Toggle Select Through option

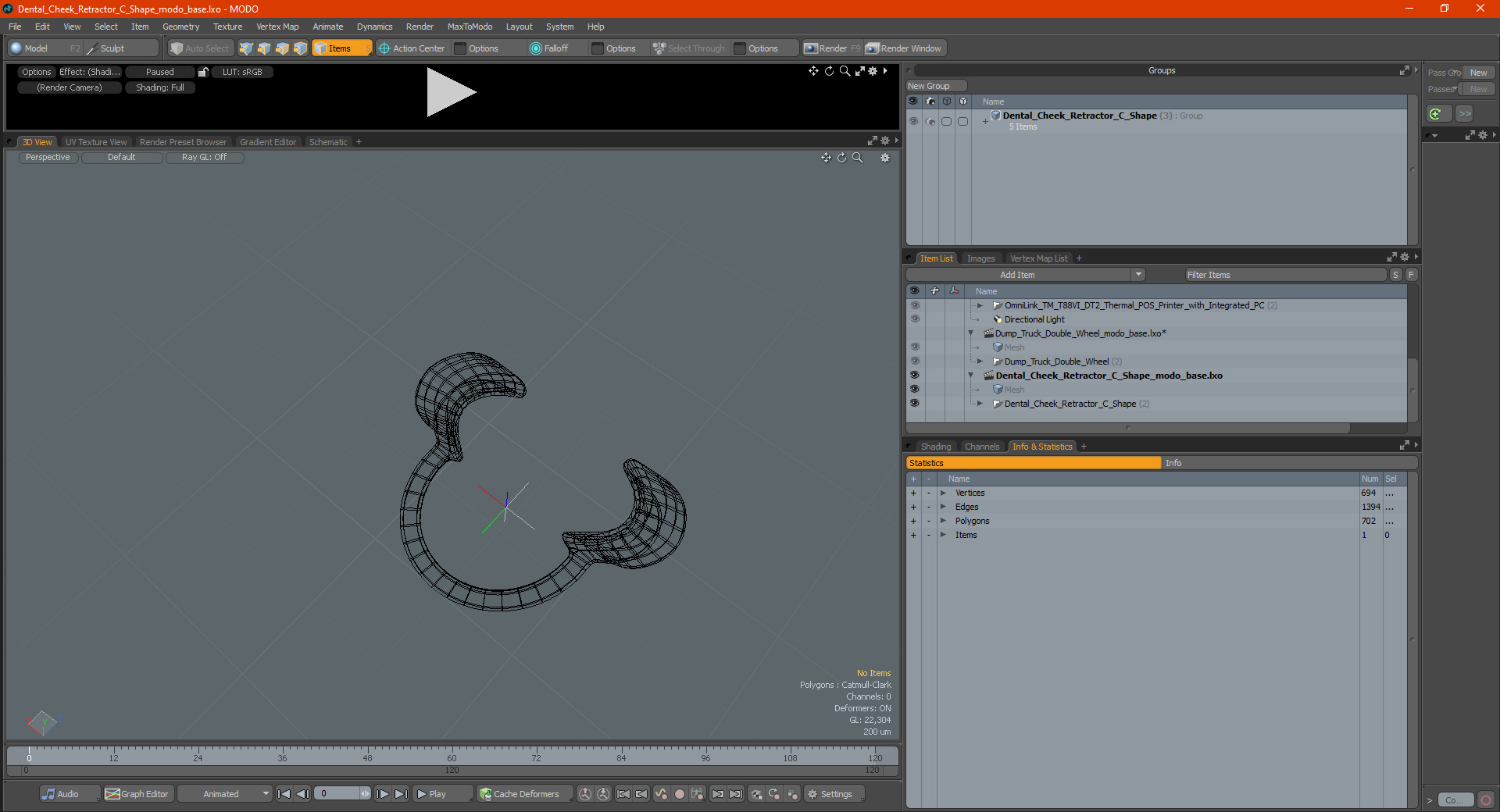point(689,48)
